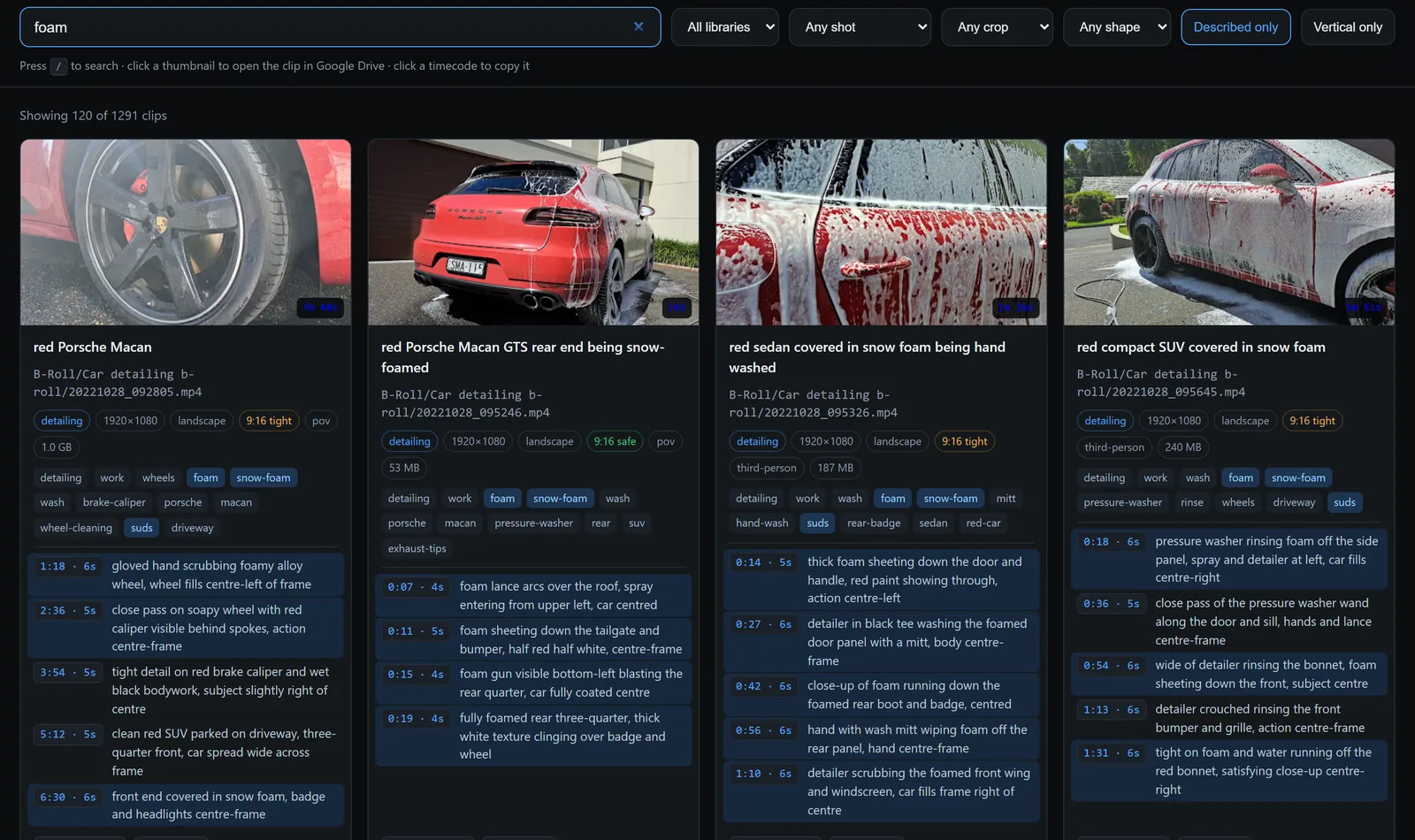Copy the 2:36 timecode on soapy wheel
Screen dimensions: 1415x840
point(68,610)
